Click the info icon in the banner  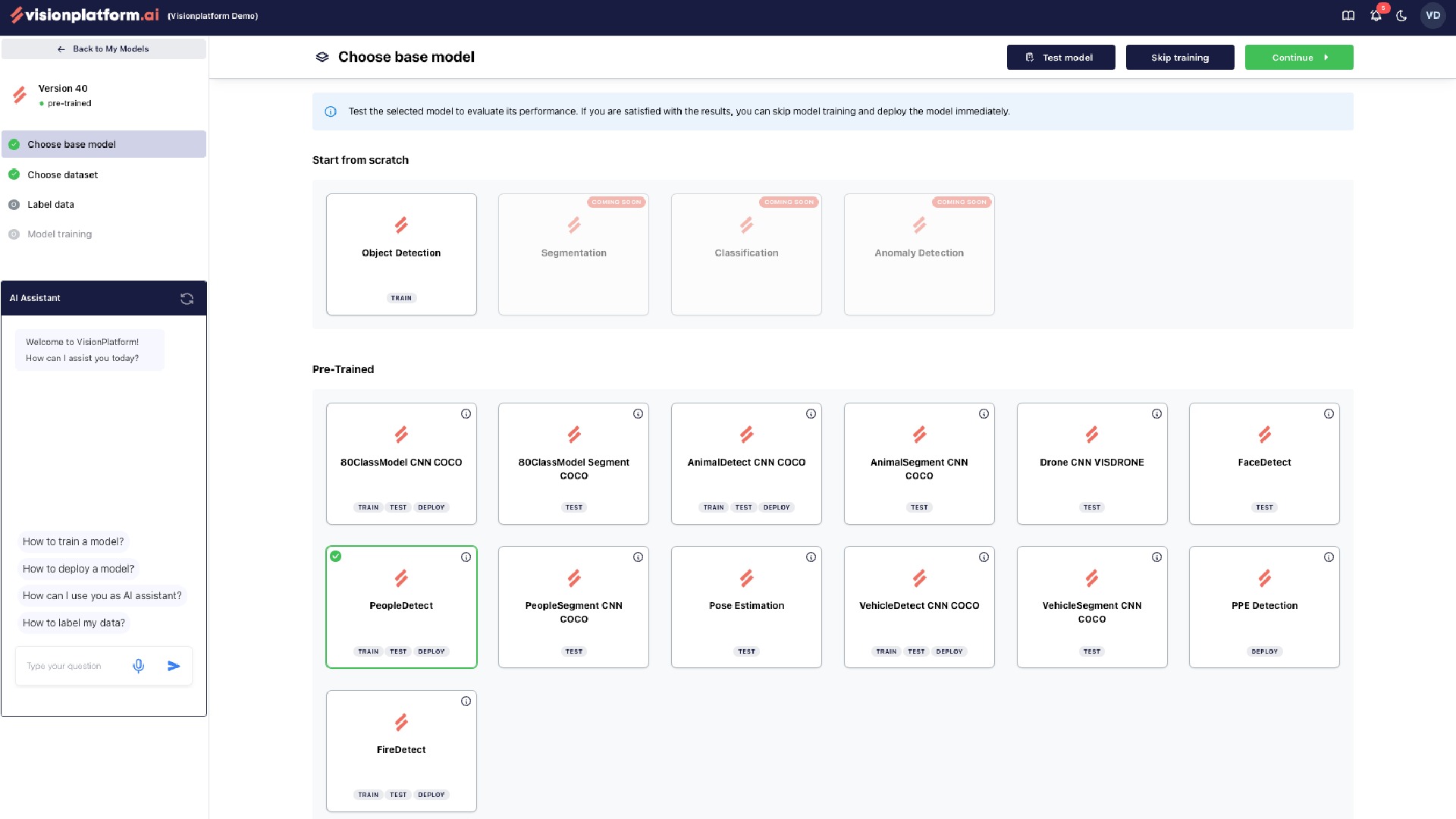tap(331, 111)
